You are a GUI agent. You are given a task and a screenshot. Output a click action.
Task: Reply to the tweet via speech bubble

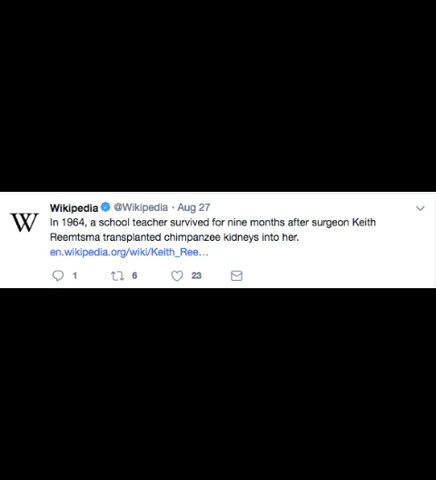58,276
